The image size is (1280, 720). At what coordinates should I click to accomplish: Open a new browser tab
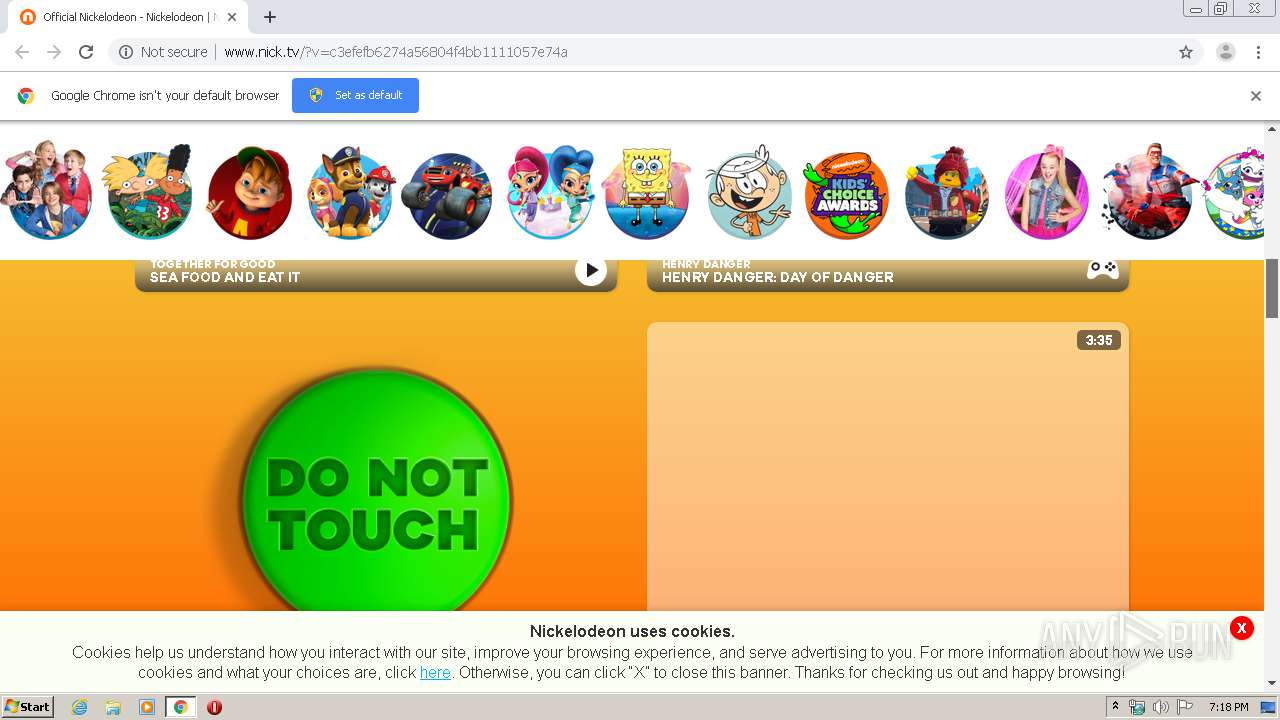[x=270, y=17]
